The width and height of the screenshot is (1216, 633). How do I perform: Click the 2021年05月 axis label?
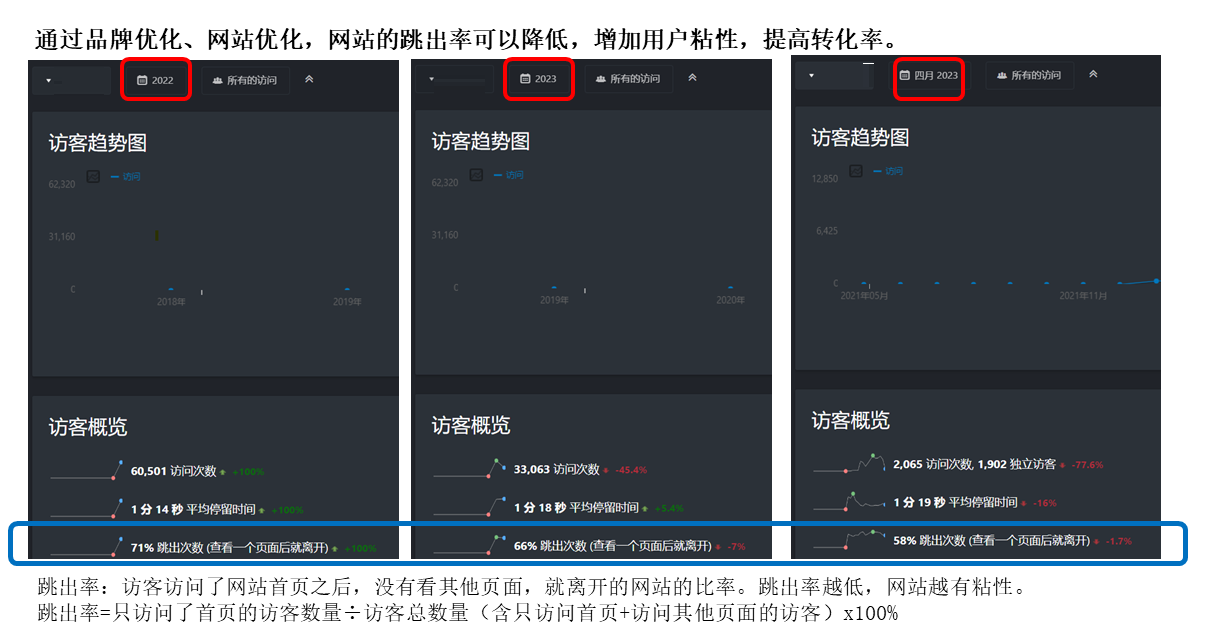click(x=864, y=295)
